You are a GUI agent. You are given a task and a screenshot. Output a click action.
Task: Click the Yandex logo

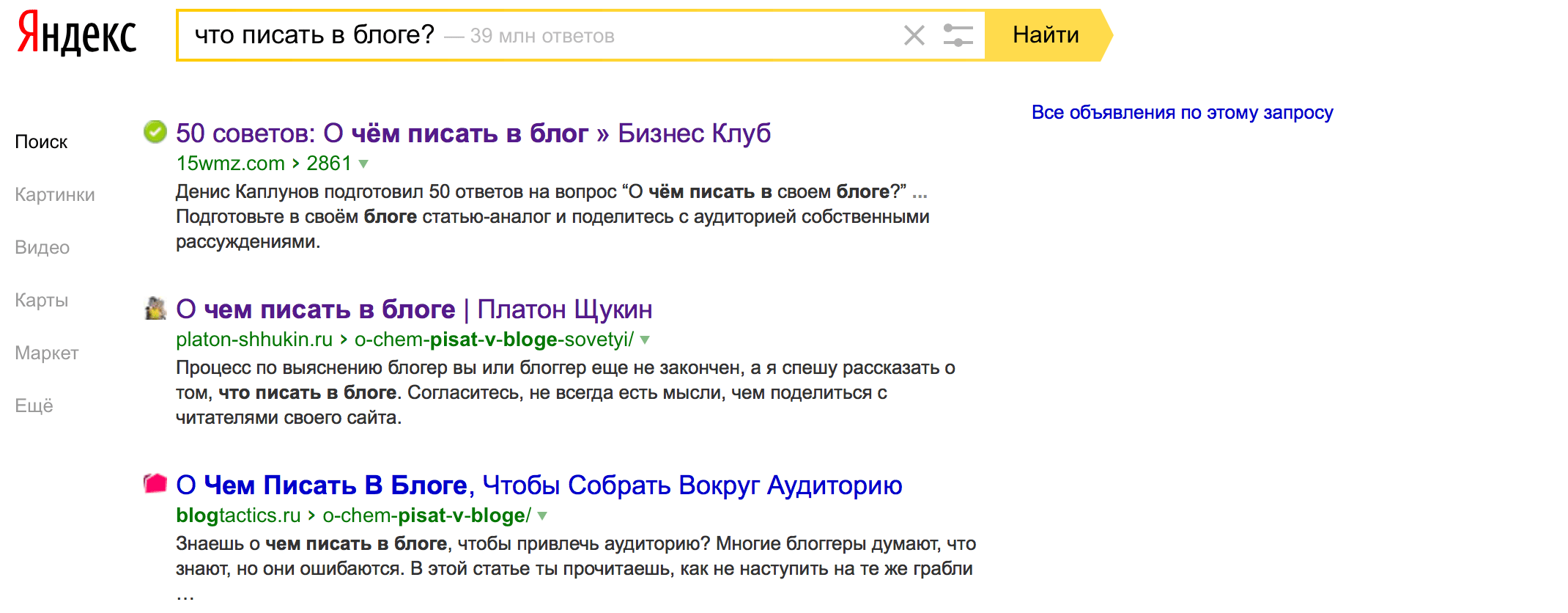click(x=77, y=34)
